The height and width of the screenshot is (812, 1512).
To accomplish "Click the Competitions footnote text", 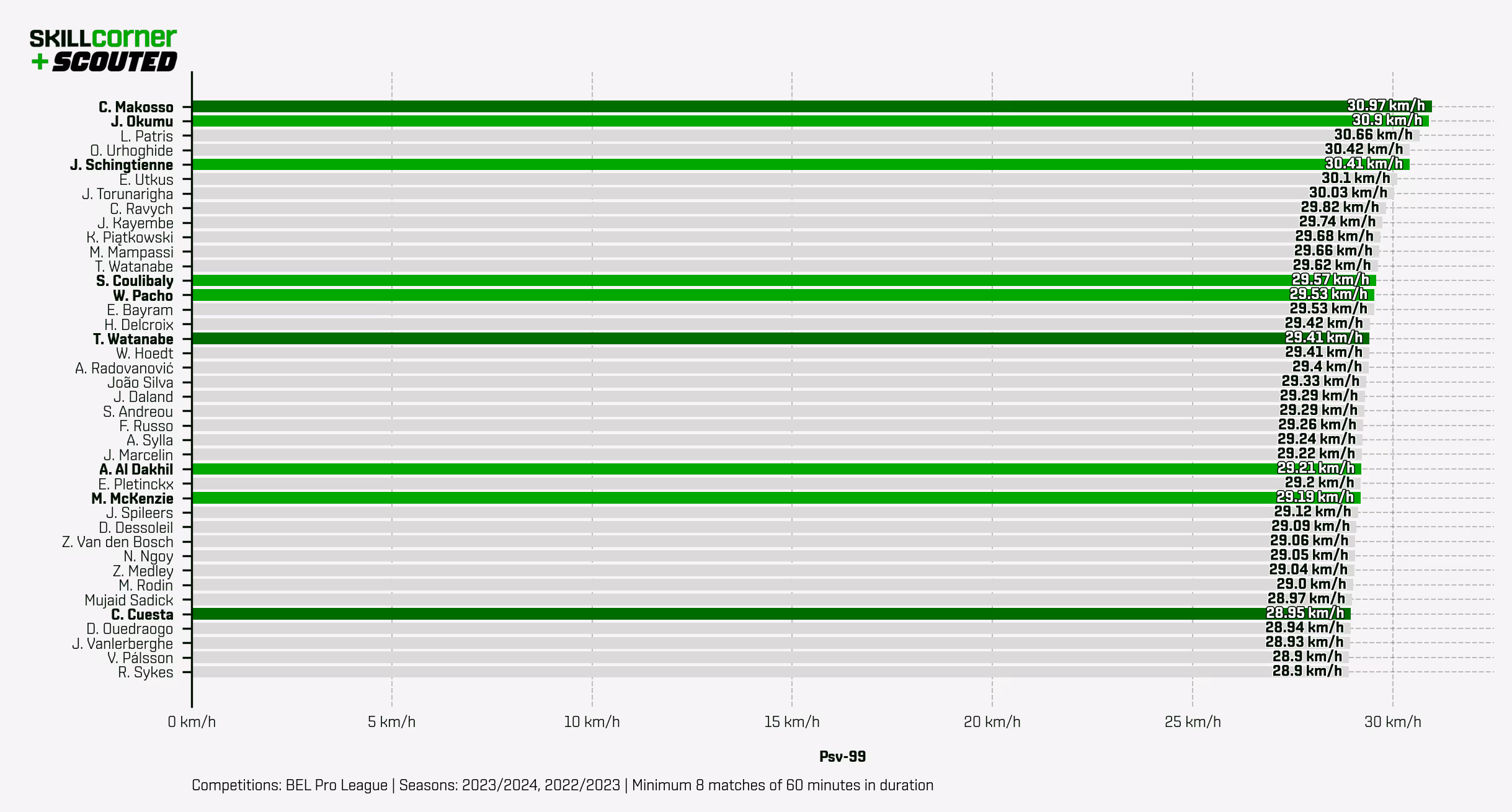I will [x=562, y=785].
